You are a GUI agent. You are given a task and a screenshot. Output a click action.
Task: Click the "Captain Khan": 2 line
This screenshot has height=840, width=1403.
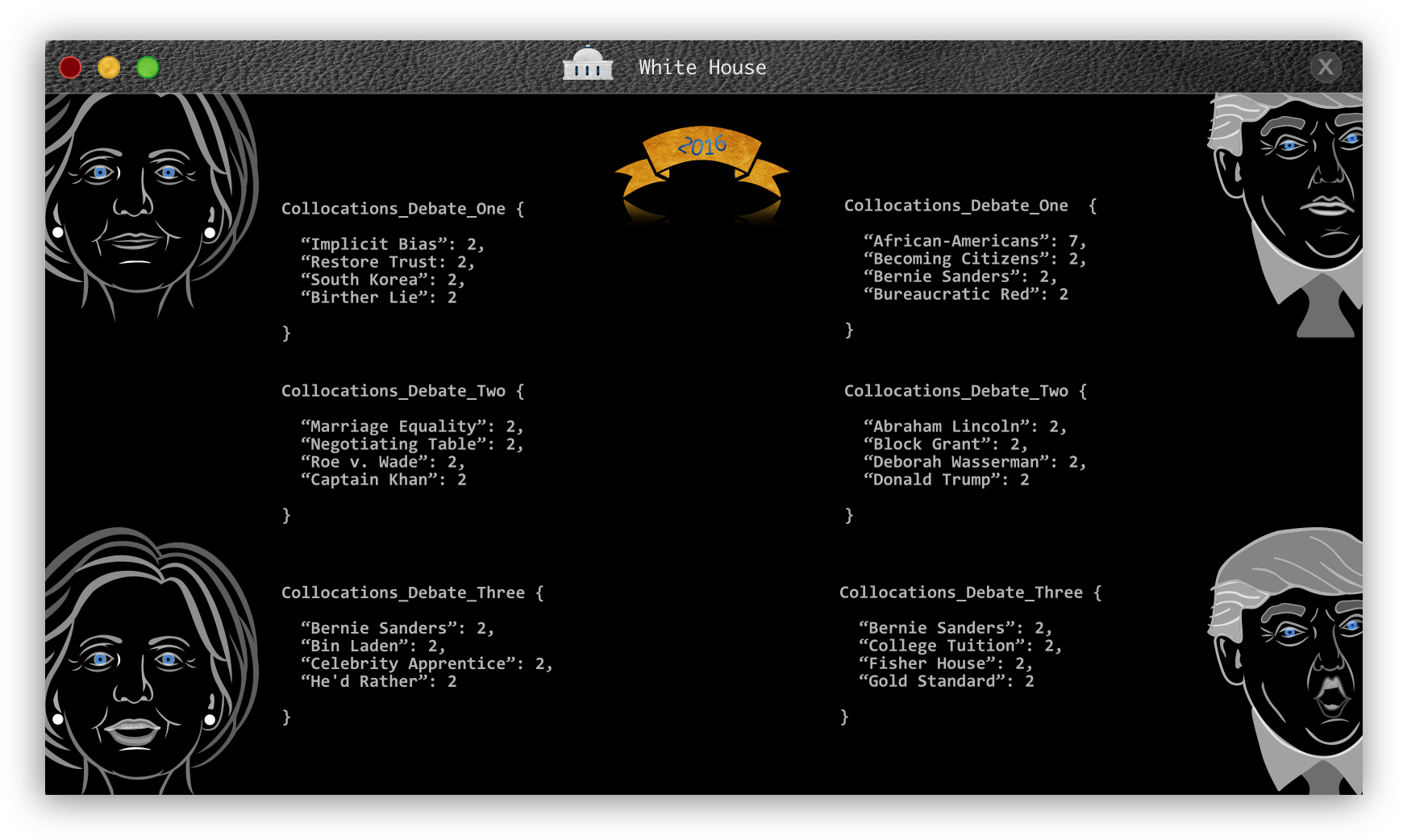[x=384, y=480]
